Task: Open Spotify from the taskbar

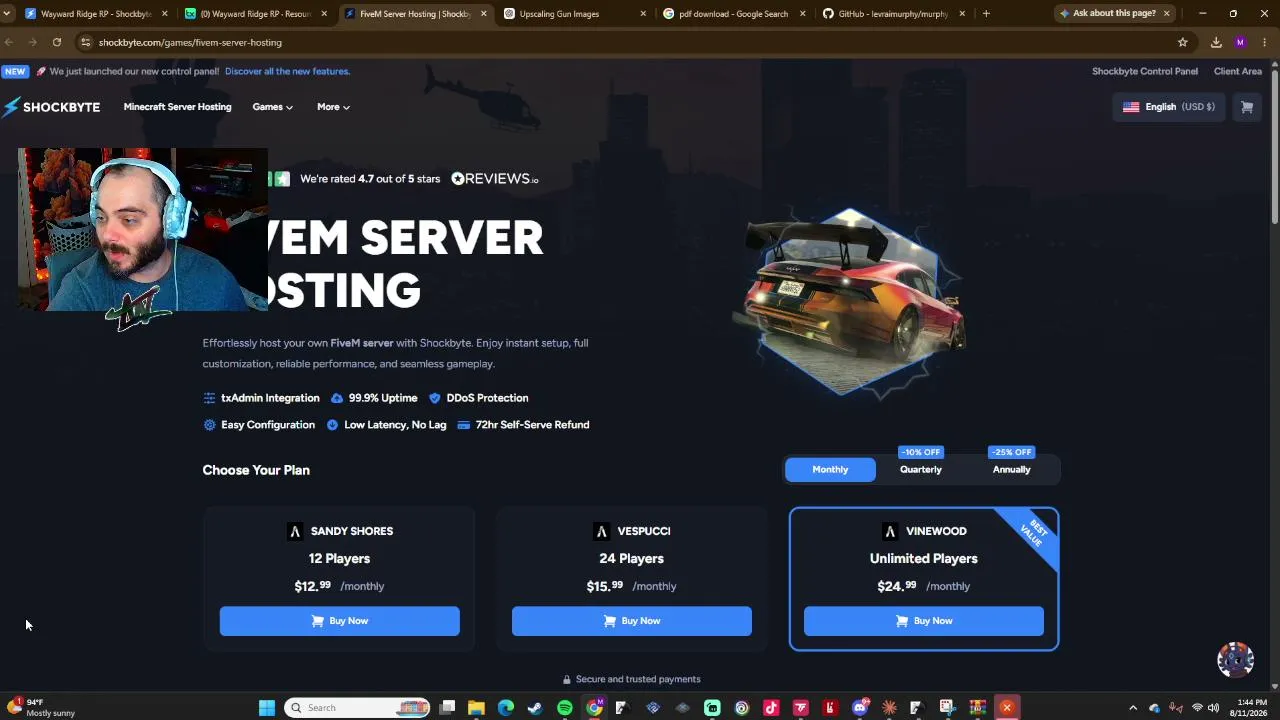Action: click(565, 708)
